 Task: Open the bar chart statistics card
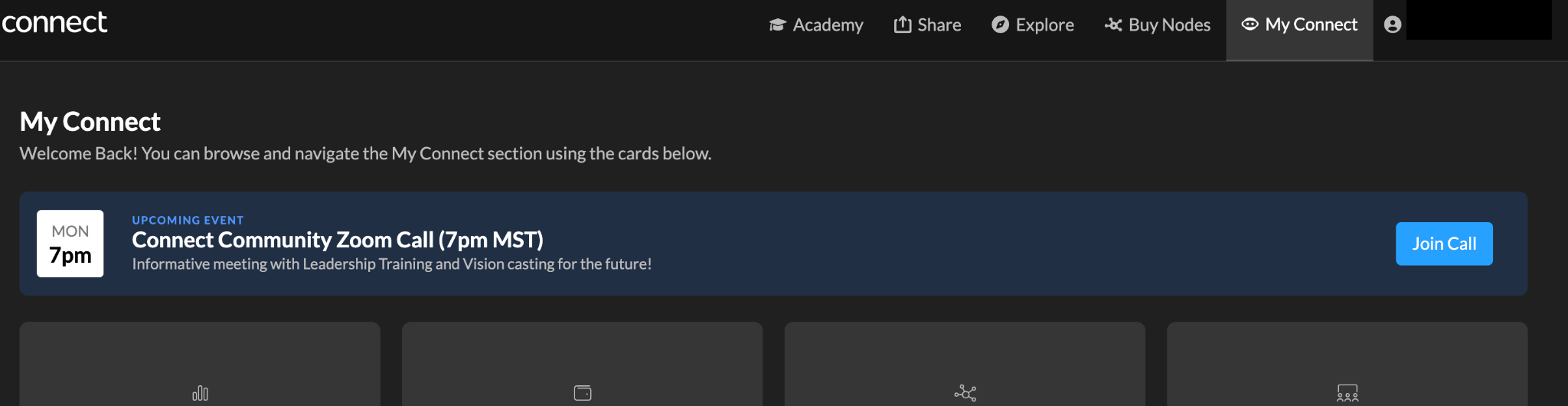200,364
